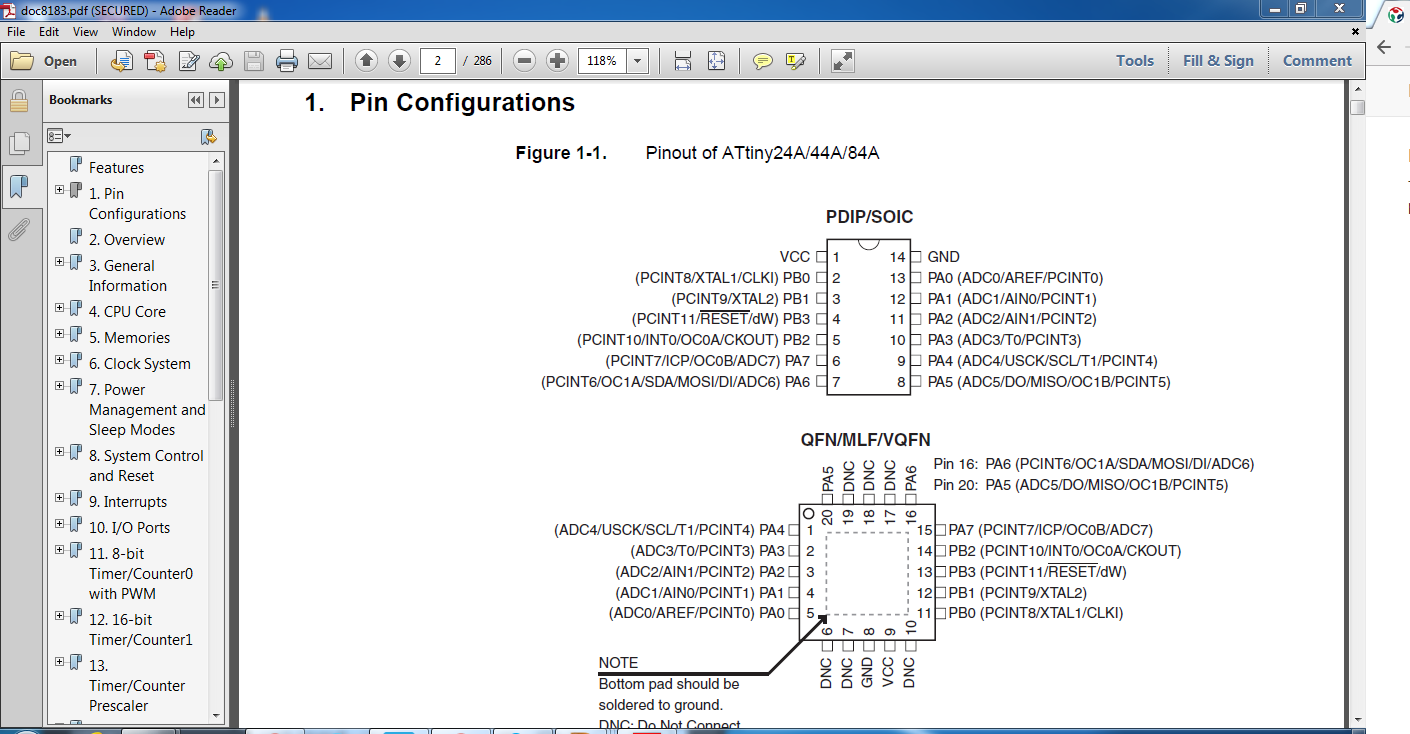The height and width of the screenshot is (734, 1410).
Task: Open the View menu
Action: click(85, 32)
